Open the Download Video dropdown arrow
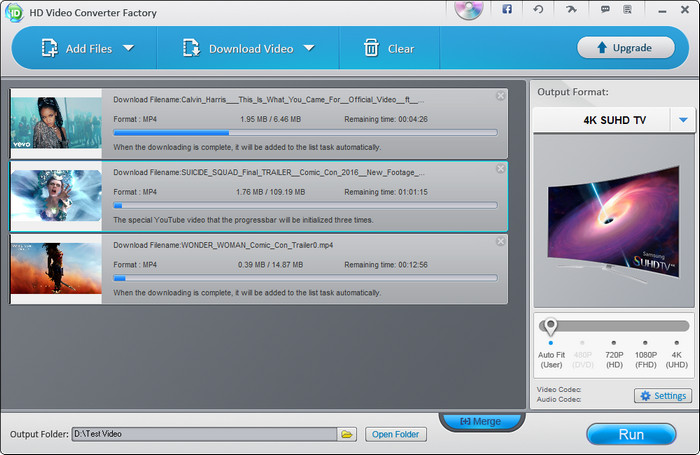 coord(309,48)
